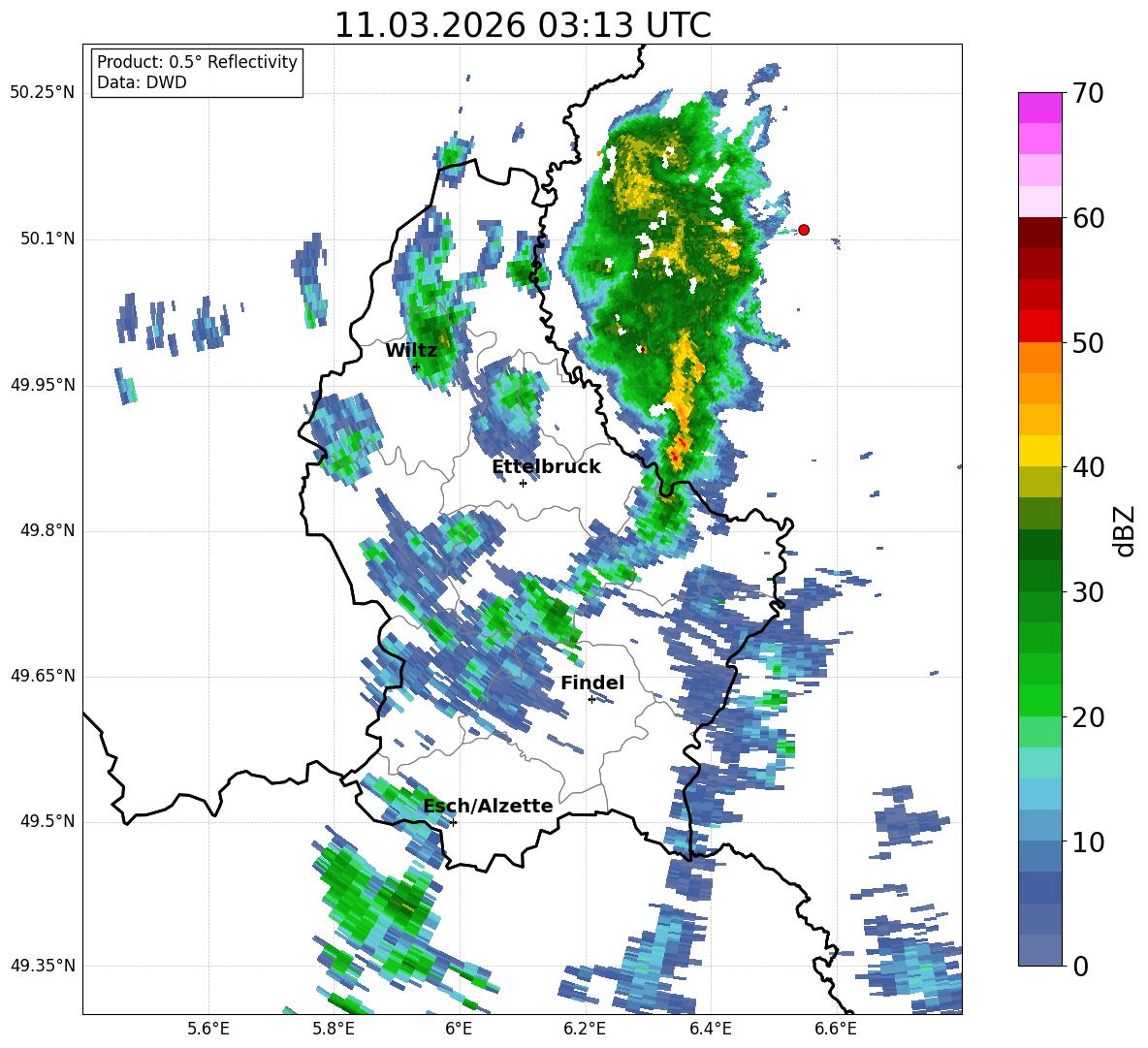This screenshot has width=1148, height=1048.
Task: Click the Data: DWD text
Action: click(142, 82)
